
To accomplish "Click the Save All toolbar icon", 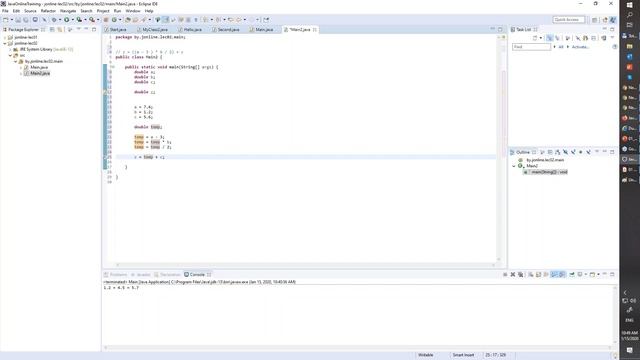I will [26, 20].
